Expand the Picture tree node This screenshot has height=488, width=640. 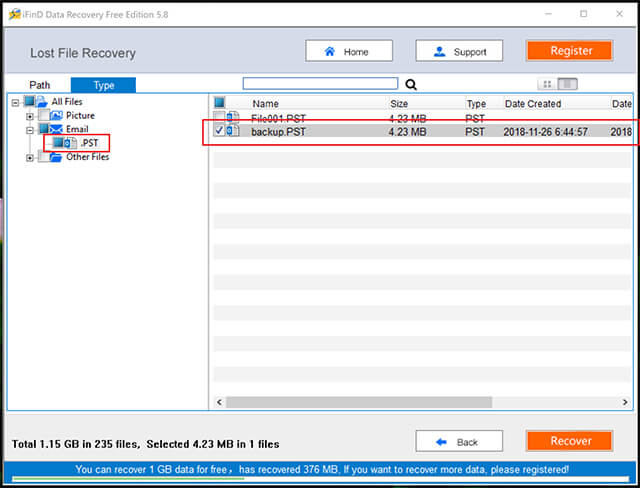click(29, 117)
